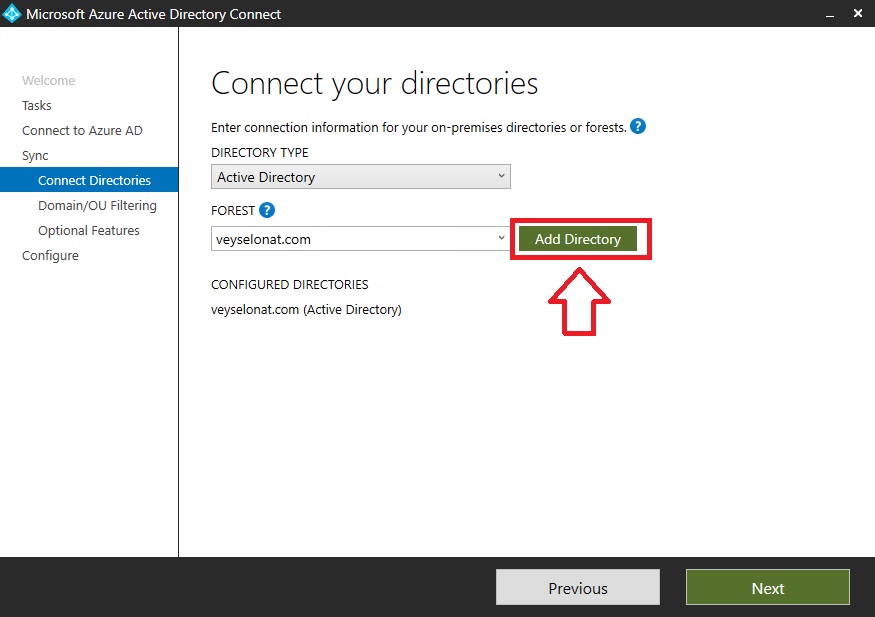Open the Connect to Azure AD step
This screenshot has height=617, width=875.
click(83, 131)
